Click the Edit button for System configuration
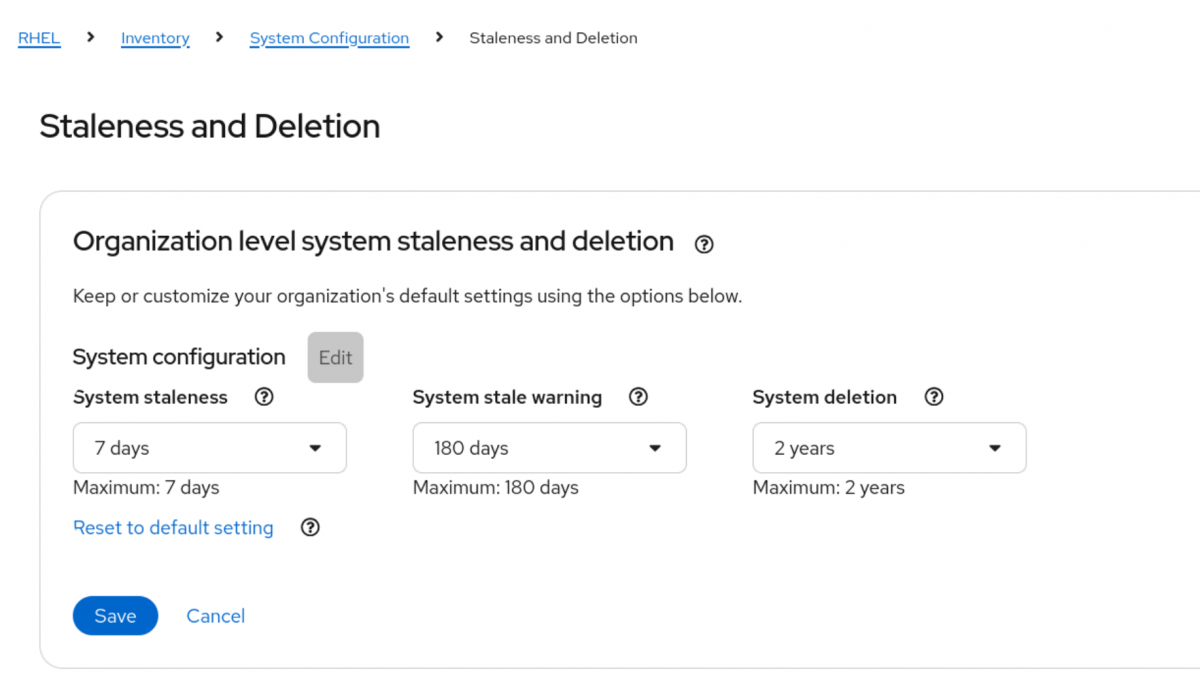1200x693 pixels. point(335,357)
